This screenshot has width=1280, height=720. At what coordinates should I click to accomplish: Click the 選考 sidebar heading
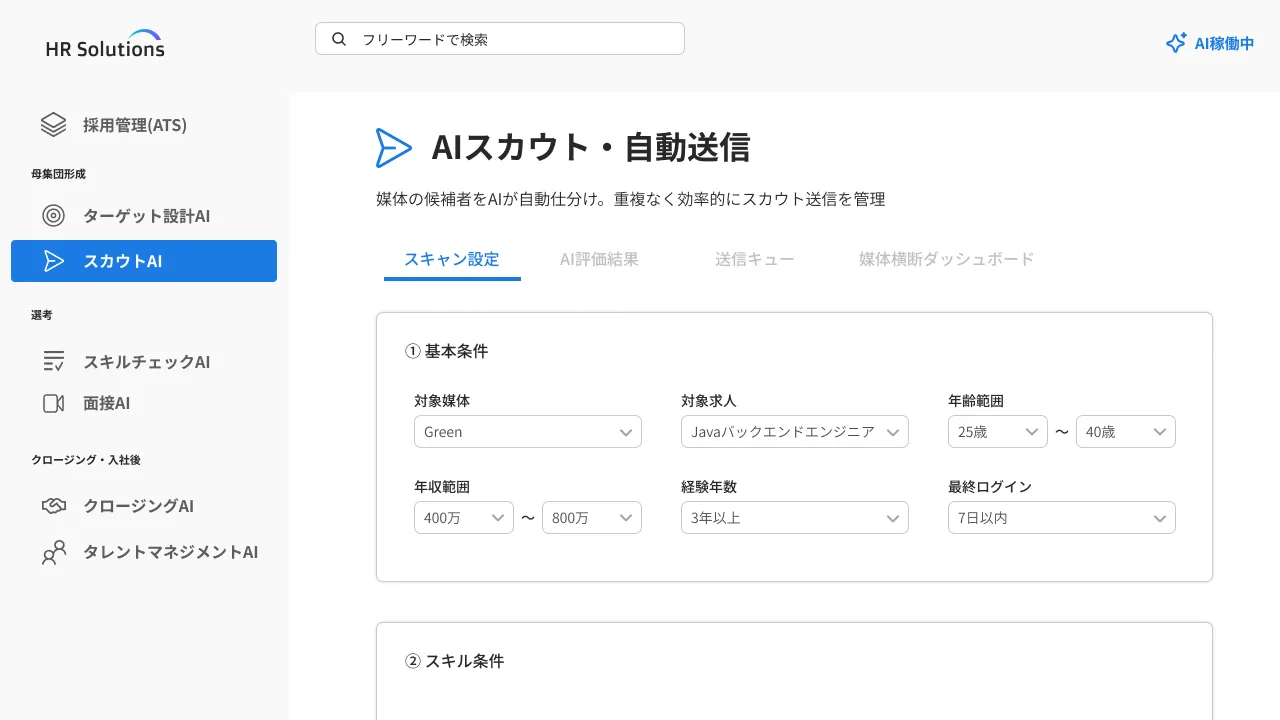[x=42, y=315]
